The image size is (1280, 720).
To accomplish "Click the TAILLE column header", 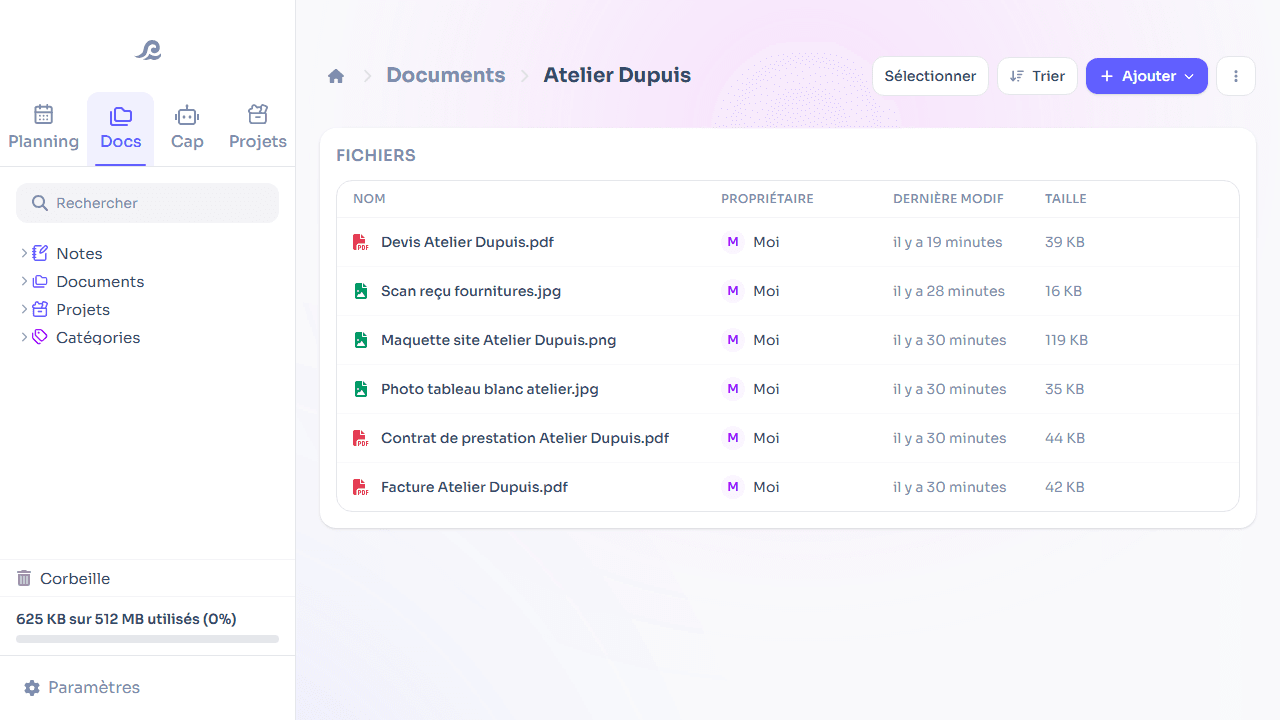I will (1066, 199).
